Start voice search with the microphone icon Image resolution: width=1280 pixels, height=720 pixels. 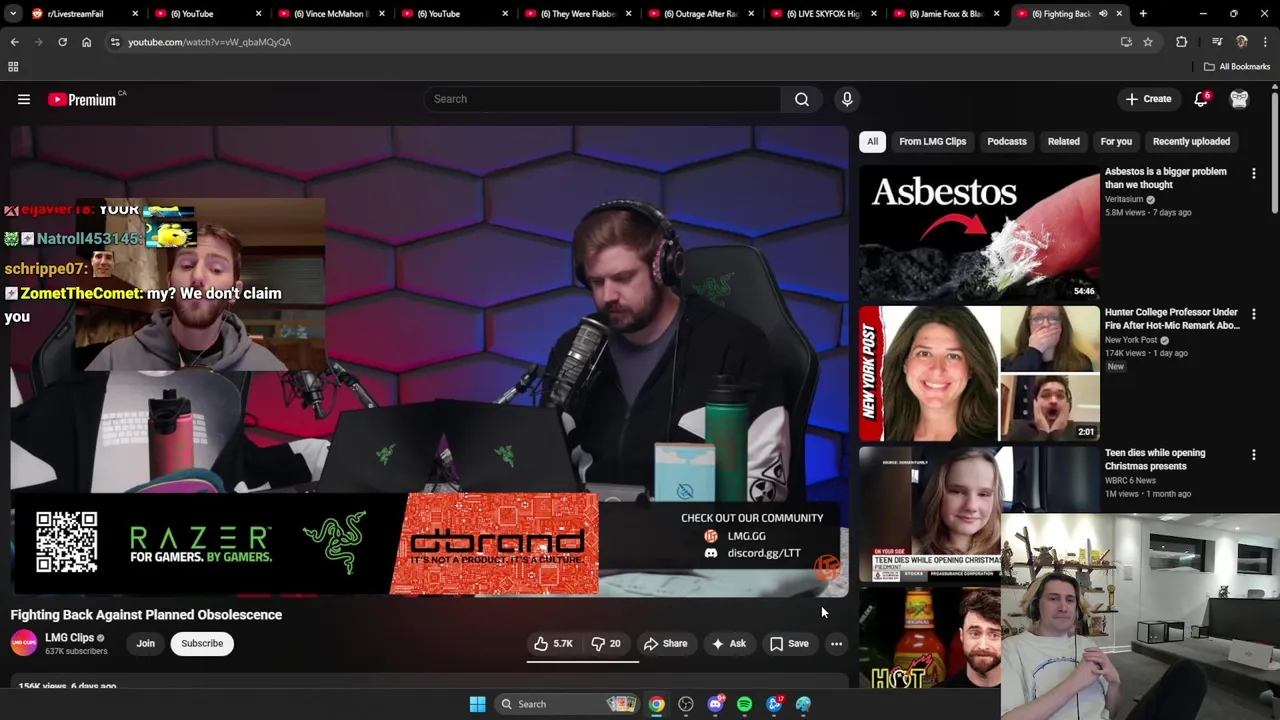pyautogui.click(x=847, y=99)
